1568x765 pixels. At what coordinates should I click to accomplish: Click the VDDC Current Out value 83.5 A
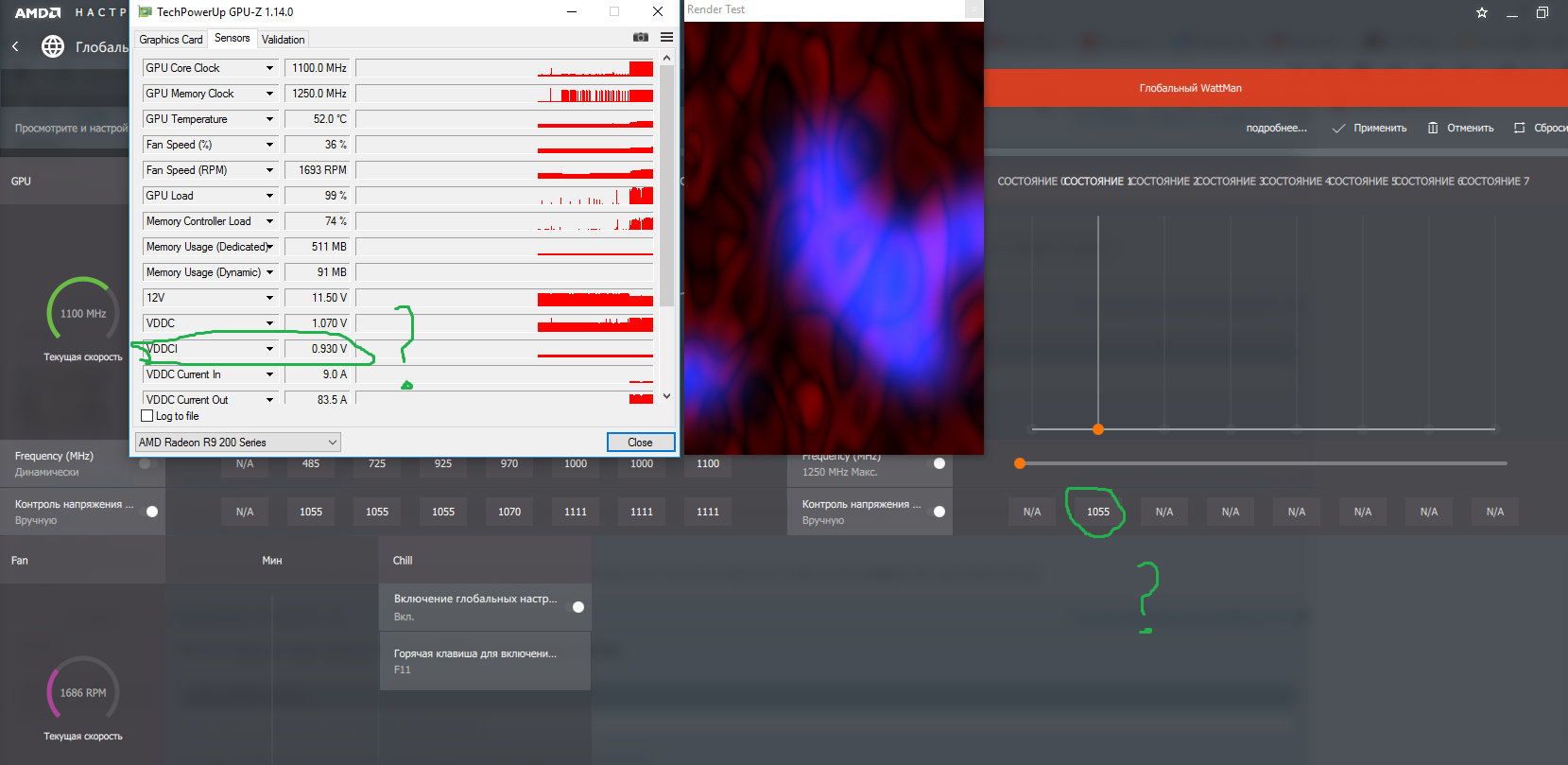(x=318, y=400)
